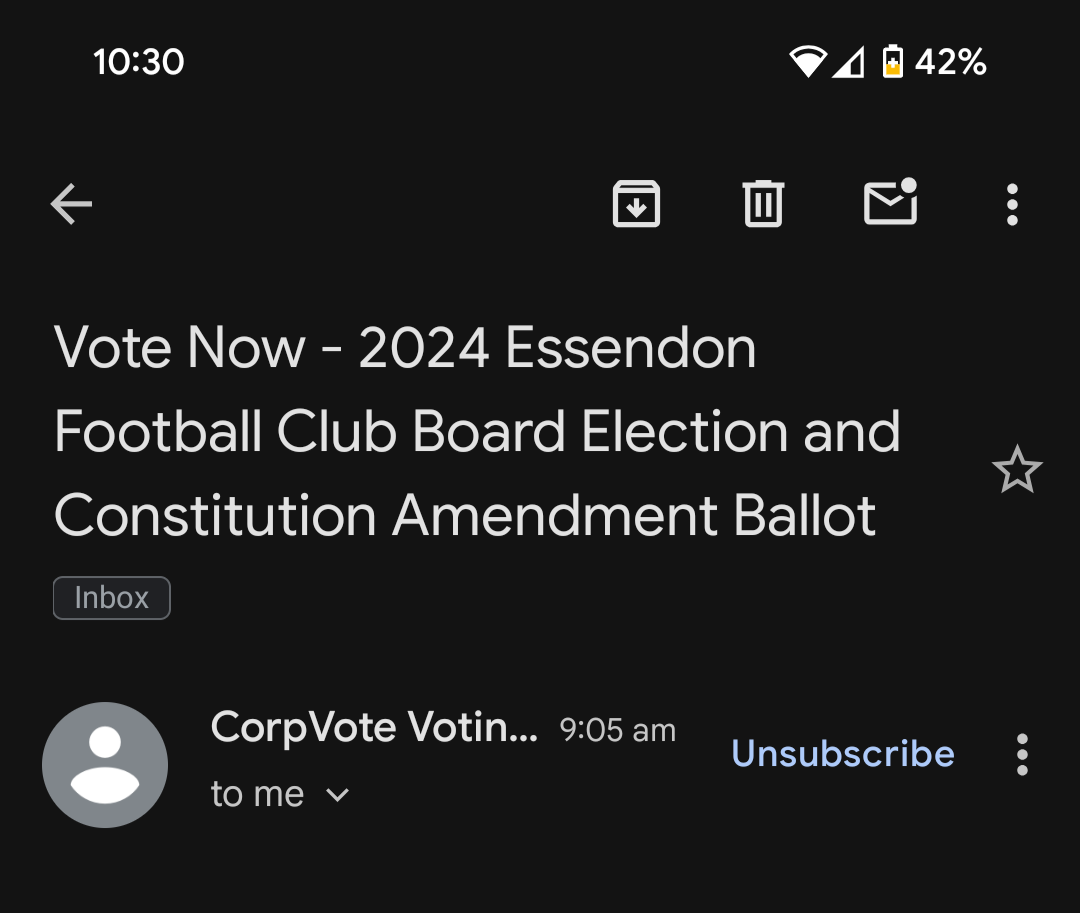The width and height of the screenshot is (1080, 913).
Task: Go back using the arrow icon
Action: click(72, 204)
